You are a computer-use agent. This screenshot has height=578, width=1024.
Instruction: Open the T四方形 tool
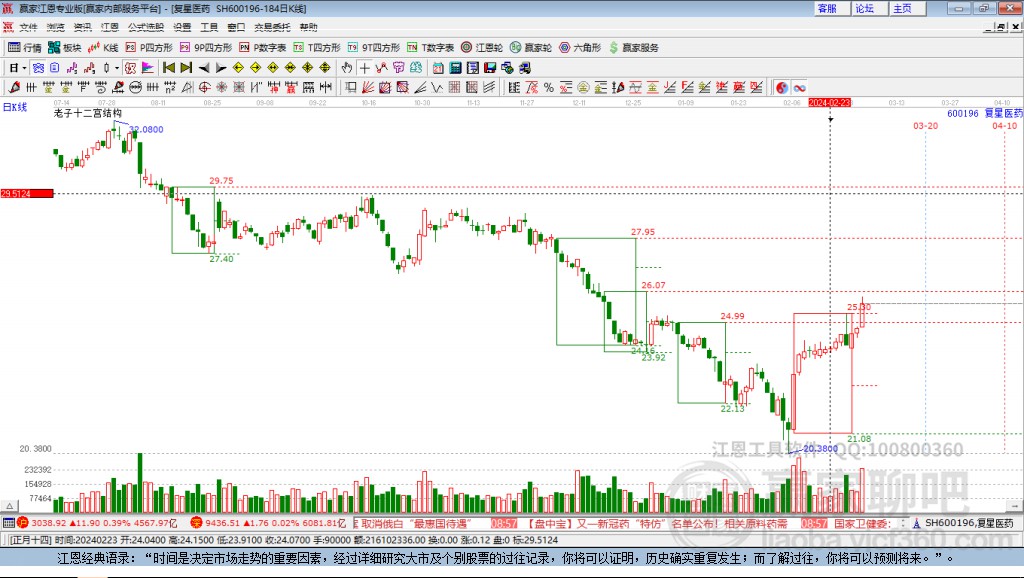tap(317, 48)
